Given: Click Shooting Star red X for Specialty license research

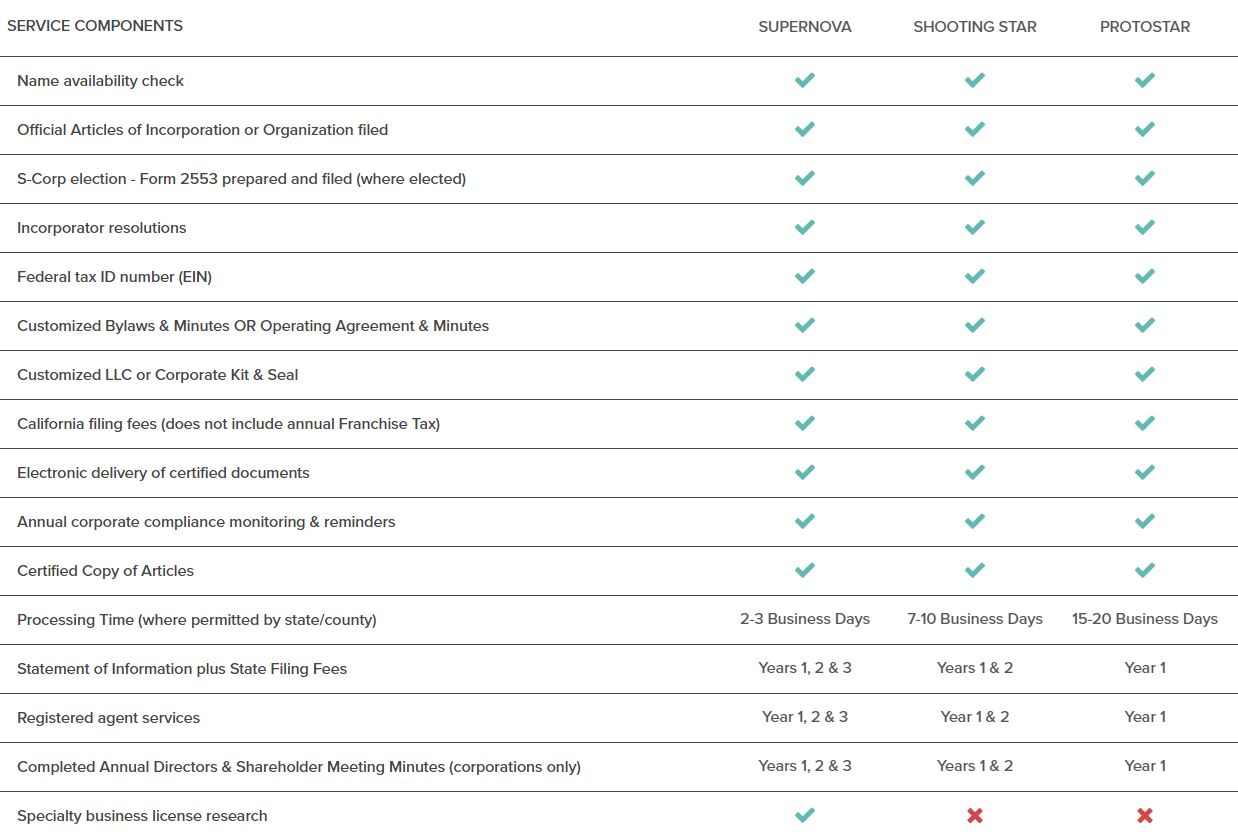Looking at the screenshot, I should click(x=975, y=816).
